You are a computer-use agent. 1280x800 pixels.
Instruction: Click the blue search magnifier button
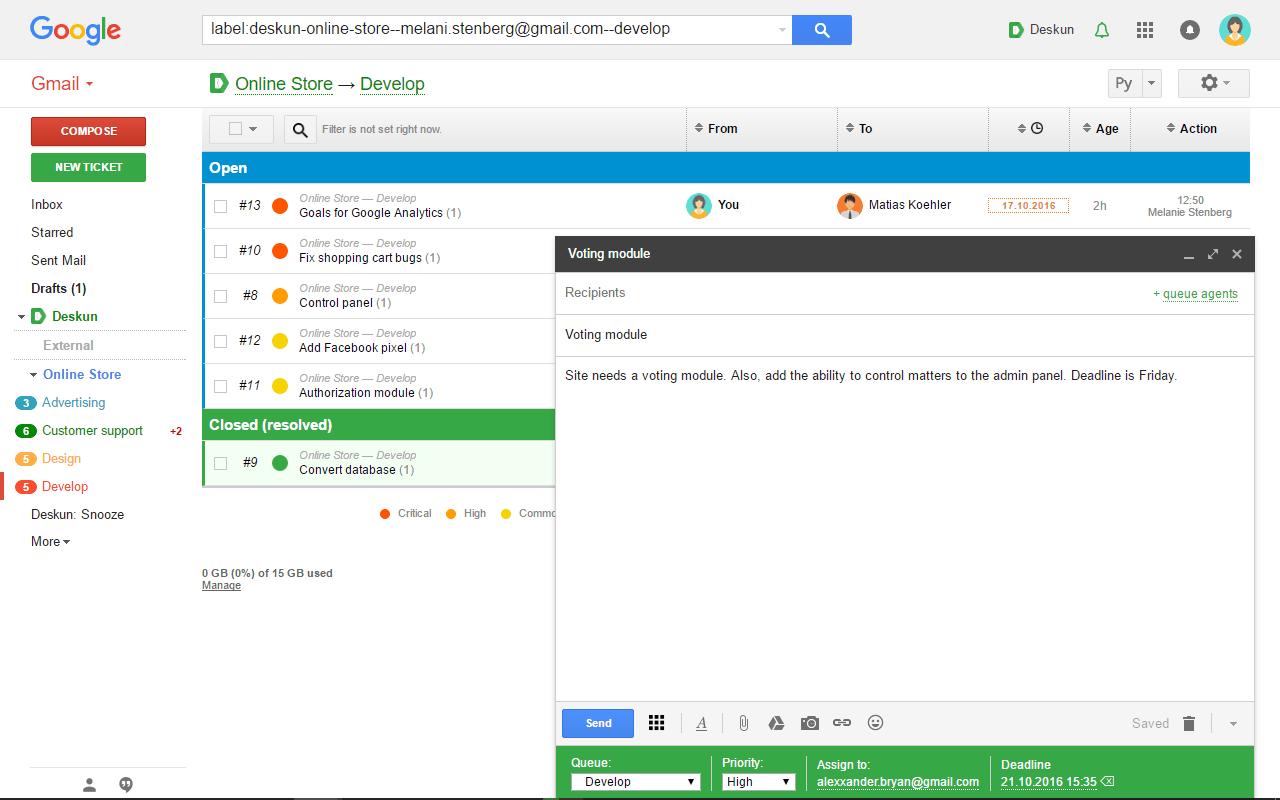[x=822, y=30]
